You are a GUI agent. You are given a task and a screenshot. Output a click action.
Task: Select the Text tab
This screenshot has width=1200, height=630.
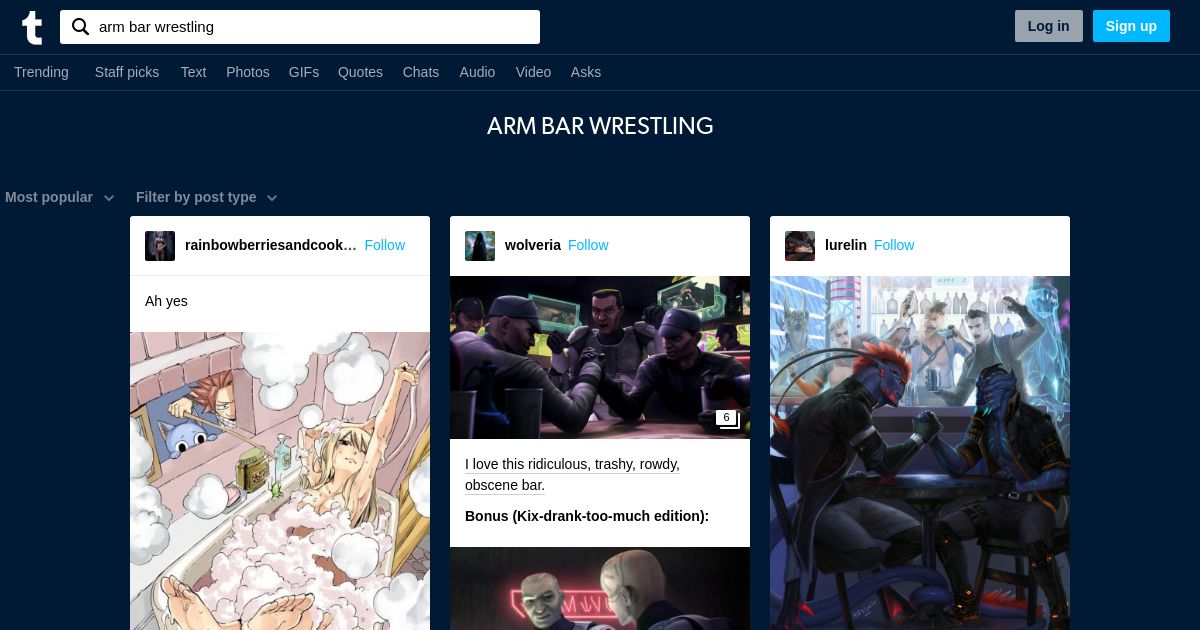click(x=193, y=72)
